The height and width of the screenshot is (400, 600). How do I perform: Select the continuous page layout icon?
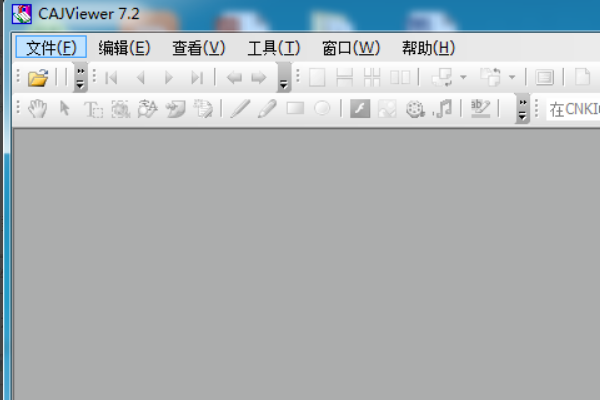click(x=344, y=78)
